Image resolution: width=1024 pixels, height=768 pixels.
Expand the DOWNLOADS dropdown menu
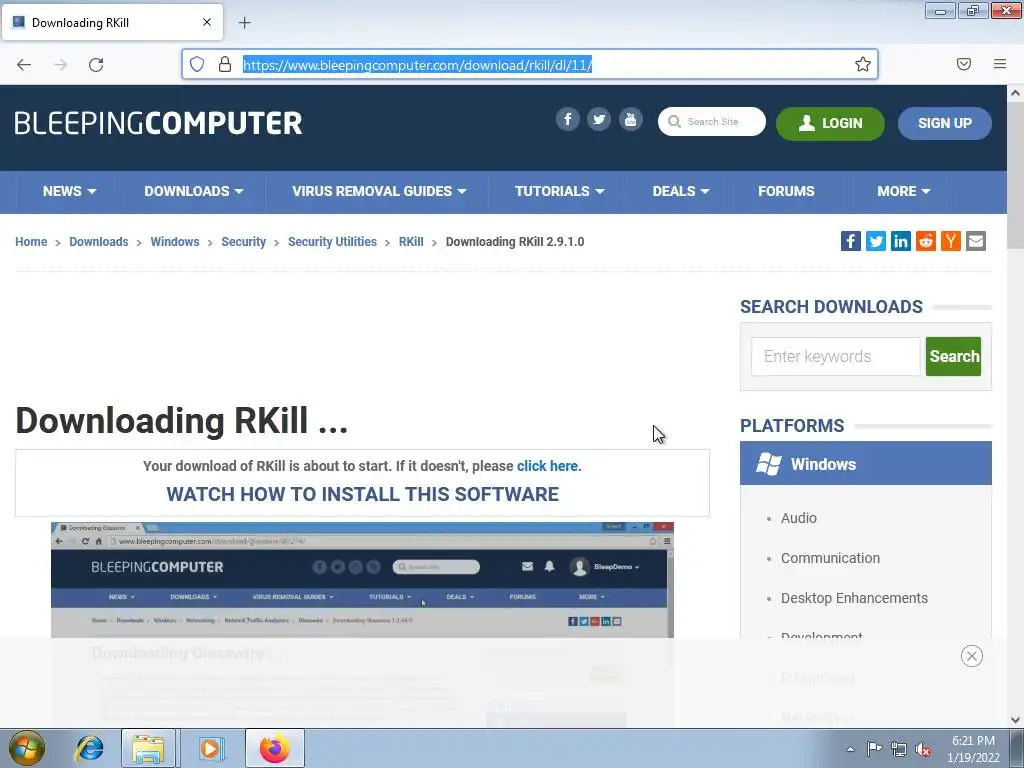pyautogui.click(x=193, y=191)
